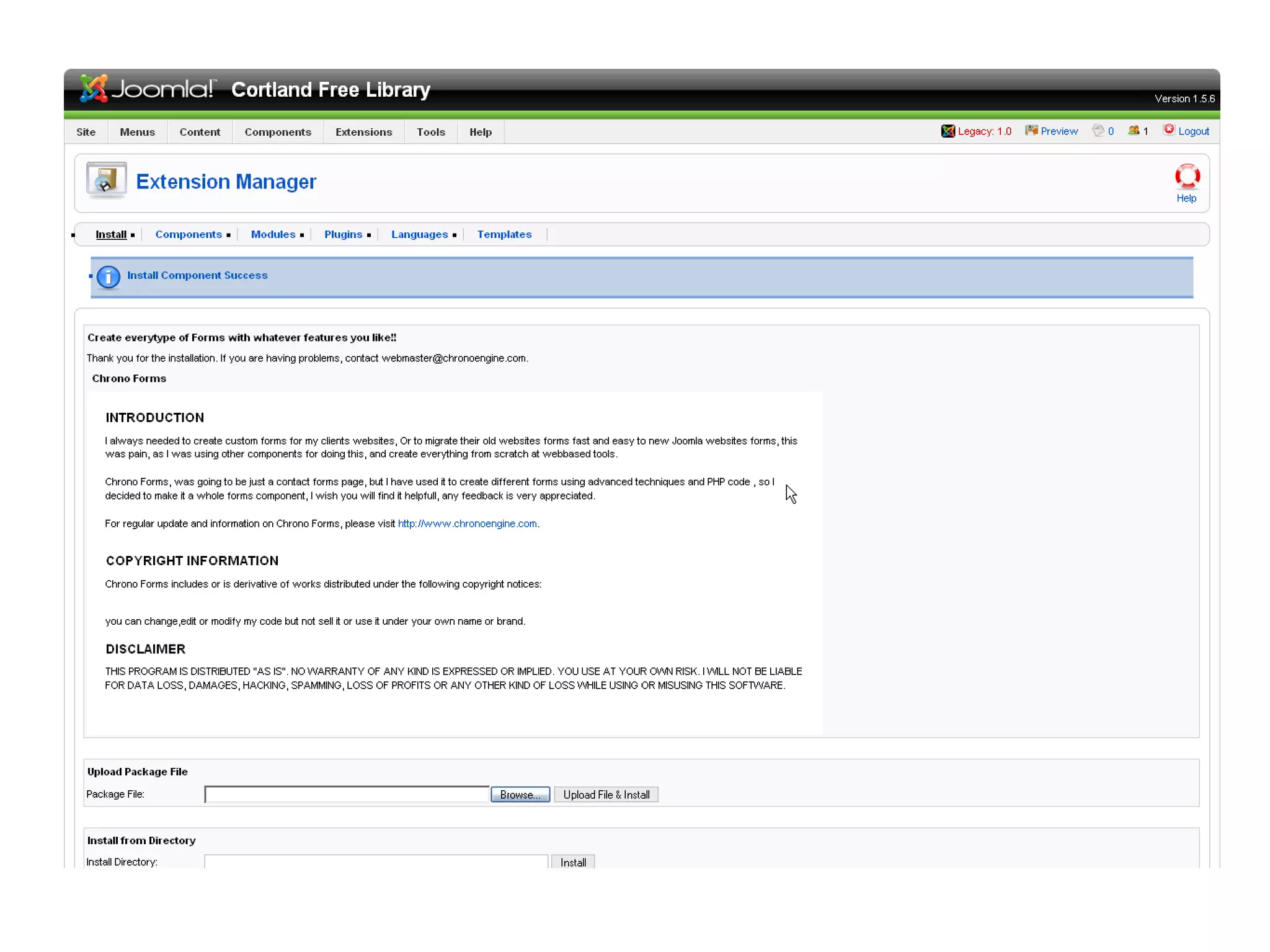Click the Extension Manager package icon
The width and height of the screenshot is (1270, 952).
(x=107, y=180)
